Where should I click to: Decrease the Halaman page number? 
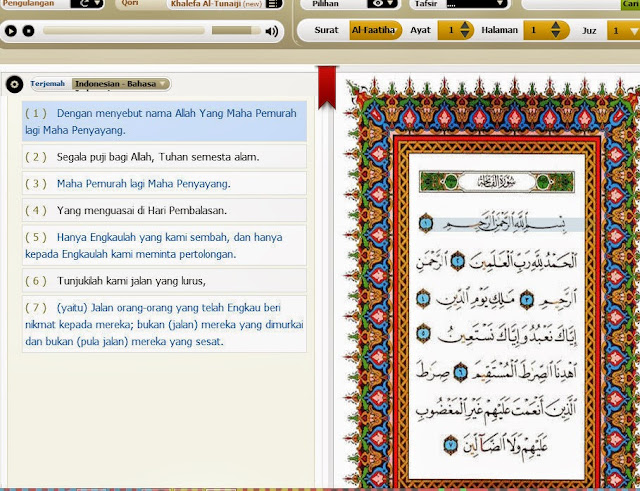coord(556,35)
